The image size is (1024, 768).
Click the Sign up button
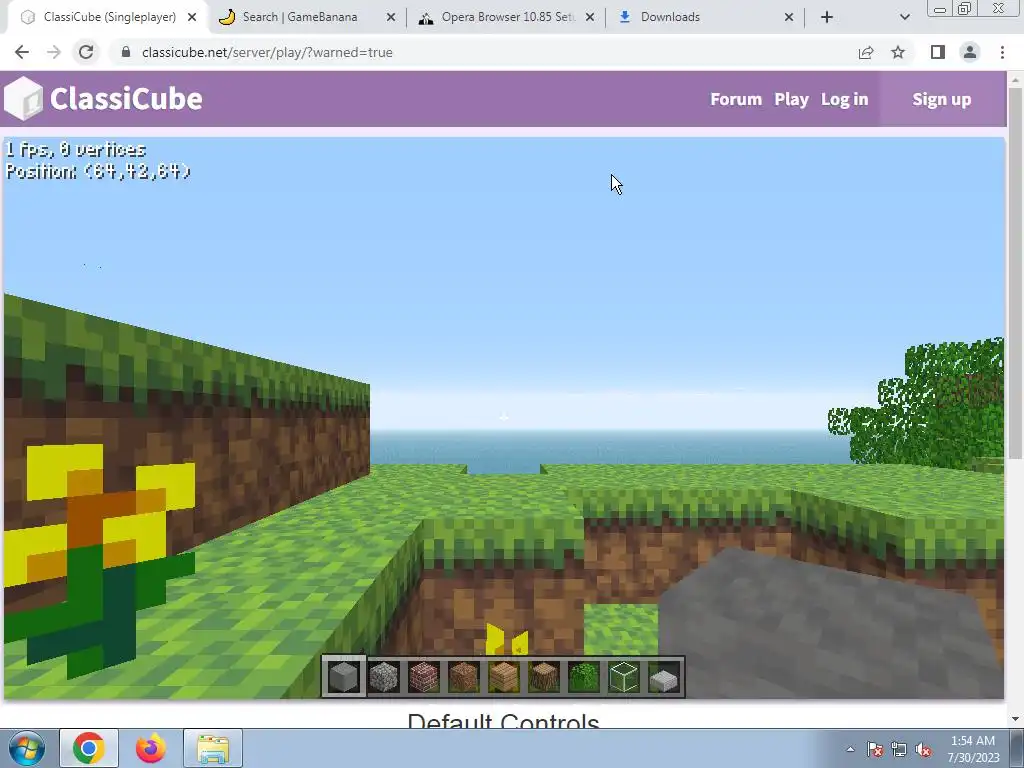click(942, 99)
